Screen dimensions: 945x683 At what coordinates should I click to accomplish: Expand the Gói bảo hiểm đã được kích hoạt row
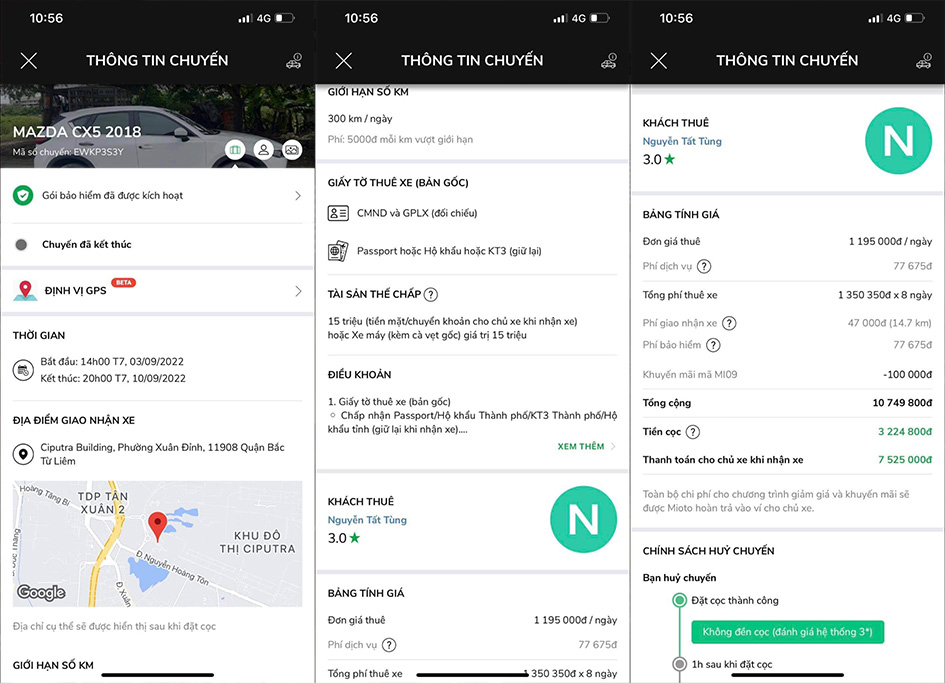[x=157, y=195]
